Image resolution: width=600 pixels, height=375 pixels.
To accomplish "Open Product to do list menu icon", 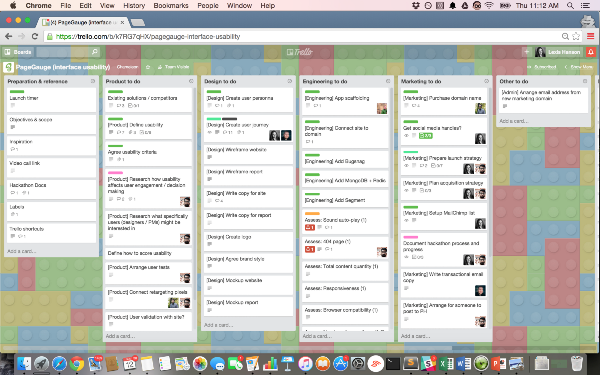I will click(x=191, y=81).
